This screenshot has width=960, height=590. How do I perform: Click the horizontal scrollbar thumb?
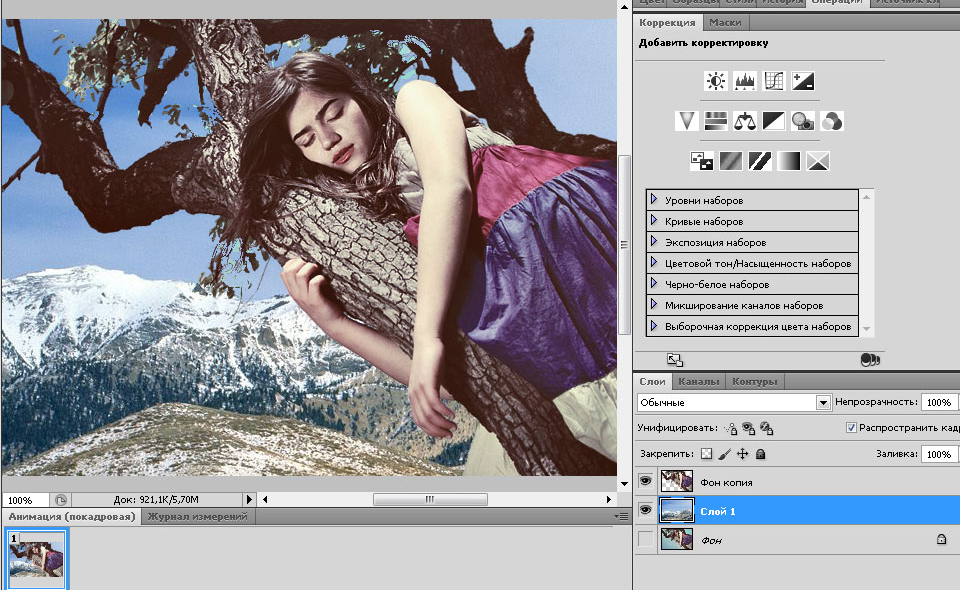[430, 499]
